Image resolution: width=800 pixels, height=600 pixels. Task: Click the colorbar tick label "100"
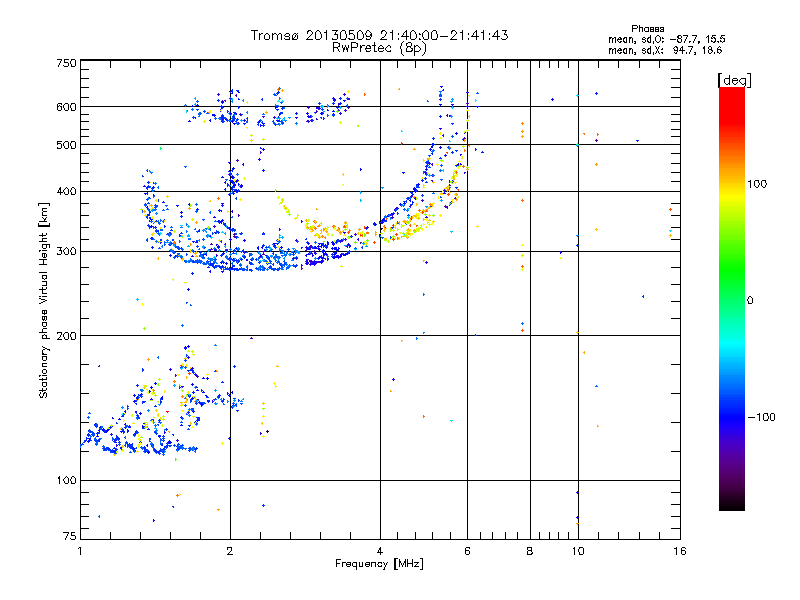click(757, 184)
